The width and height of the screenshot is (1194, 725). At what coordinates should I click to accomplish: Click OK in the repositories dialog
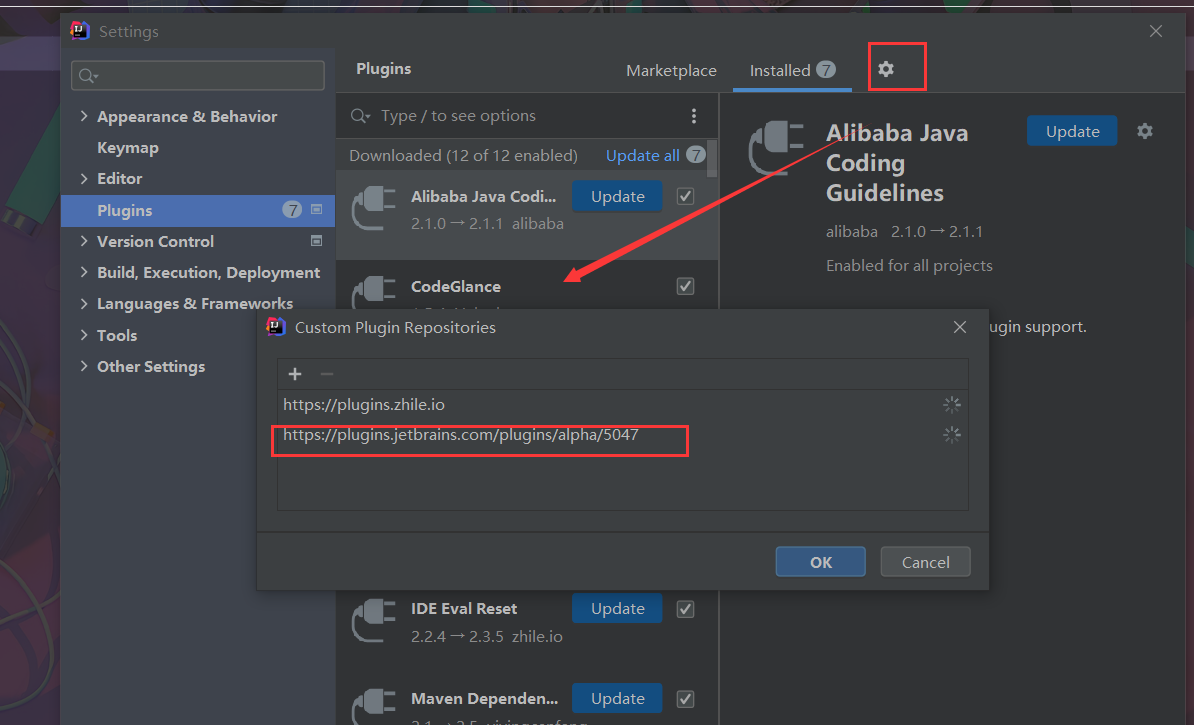tap(820, 562)
